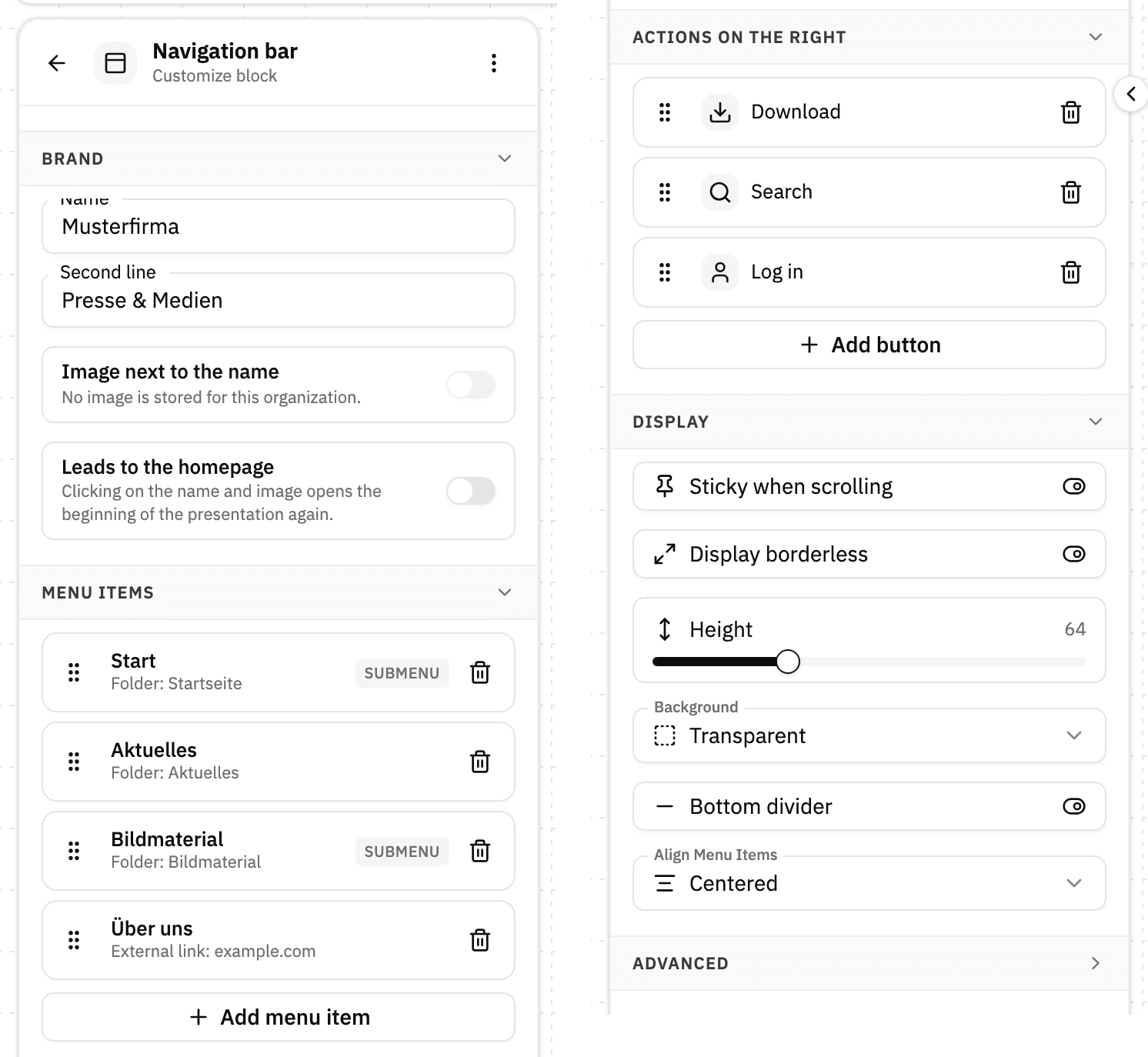Grab the drag handle for Log in
This screenshot has height=1057, width=1148.
pos(665,272)
